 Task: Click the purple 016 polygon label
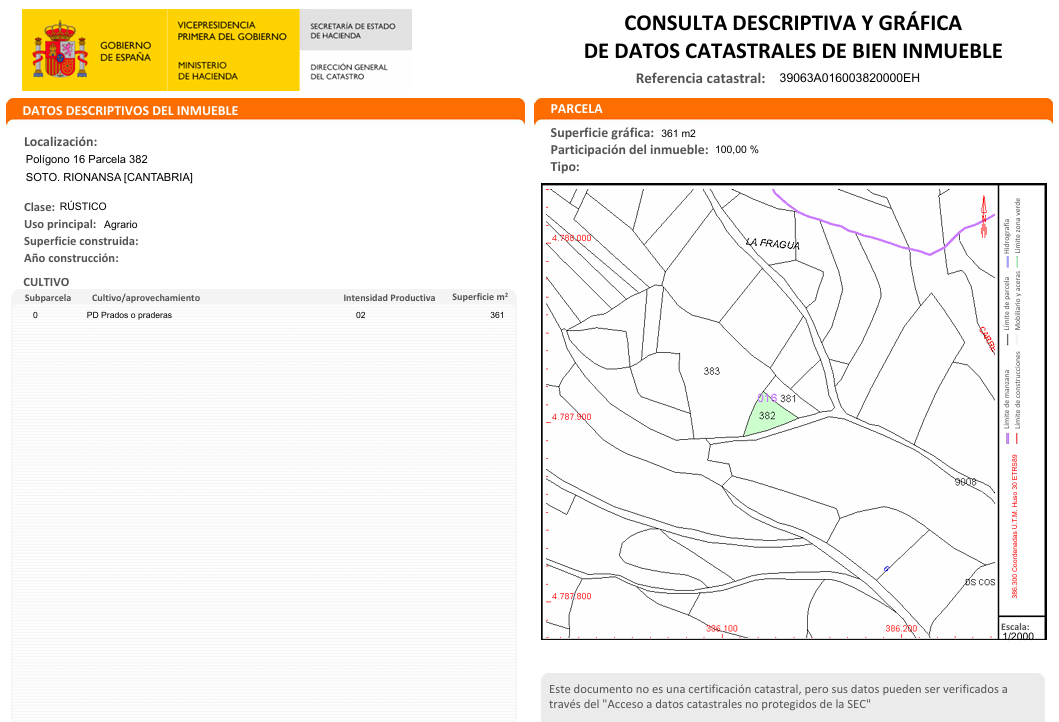pos(766,398)
